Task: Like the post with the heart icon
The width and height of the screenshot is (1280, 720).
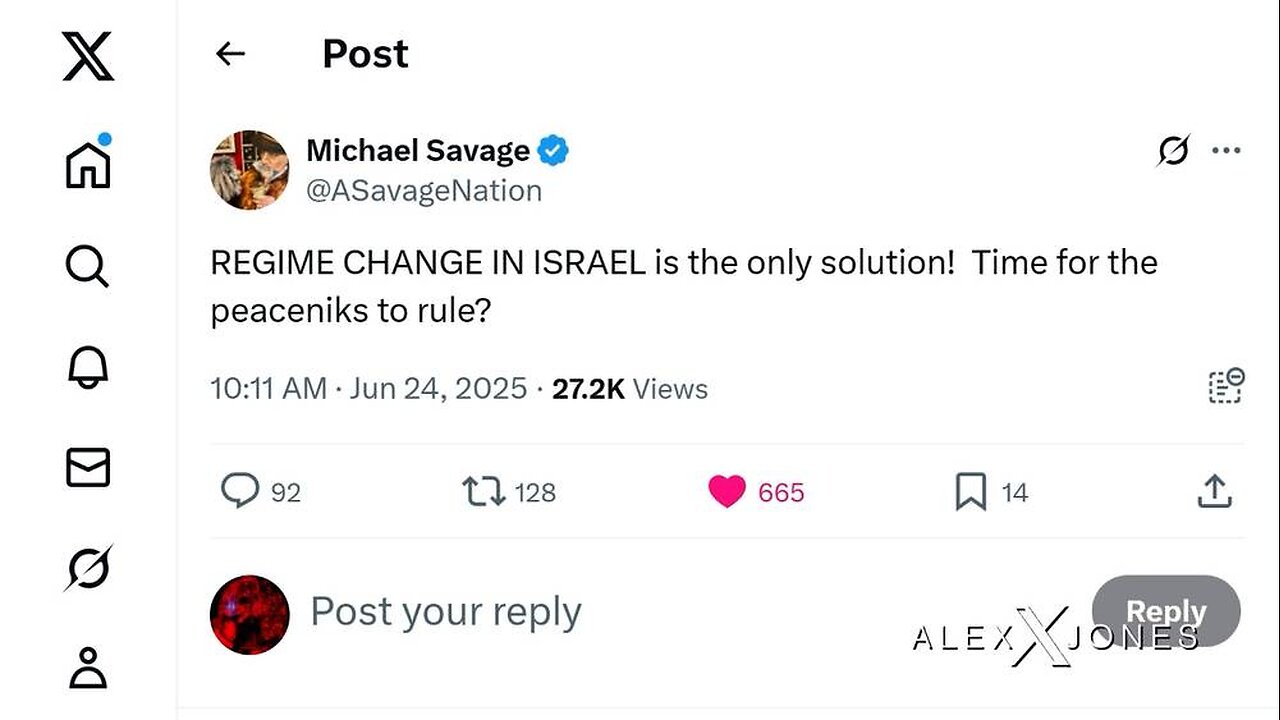Action: [727, 491]
